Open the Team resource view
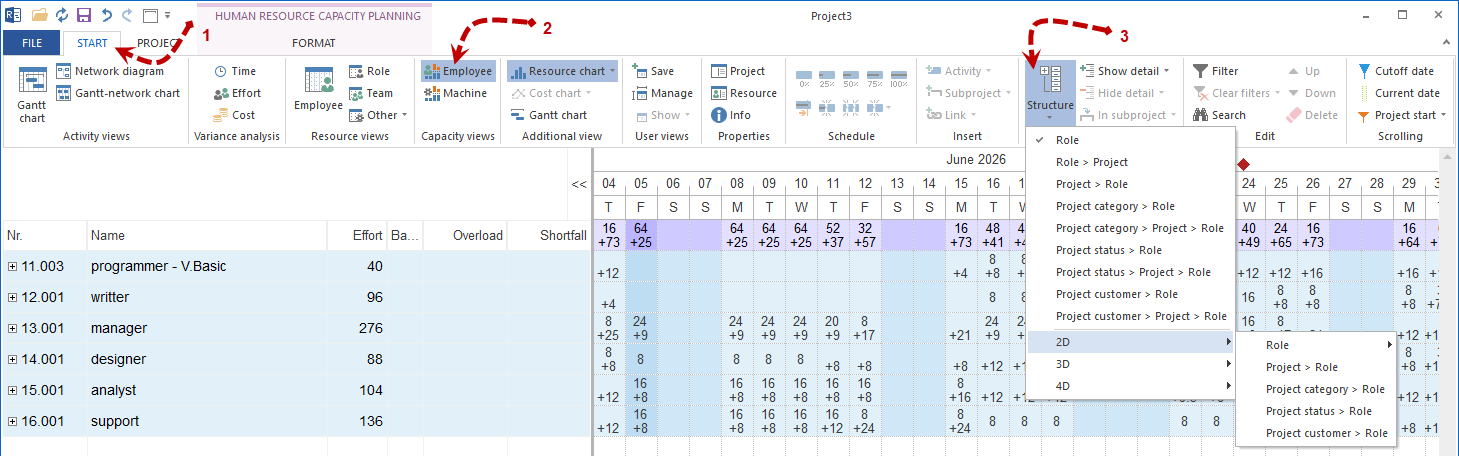The image size is (1459, 456). (371, 93)
